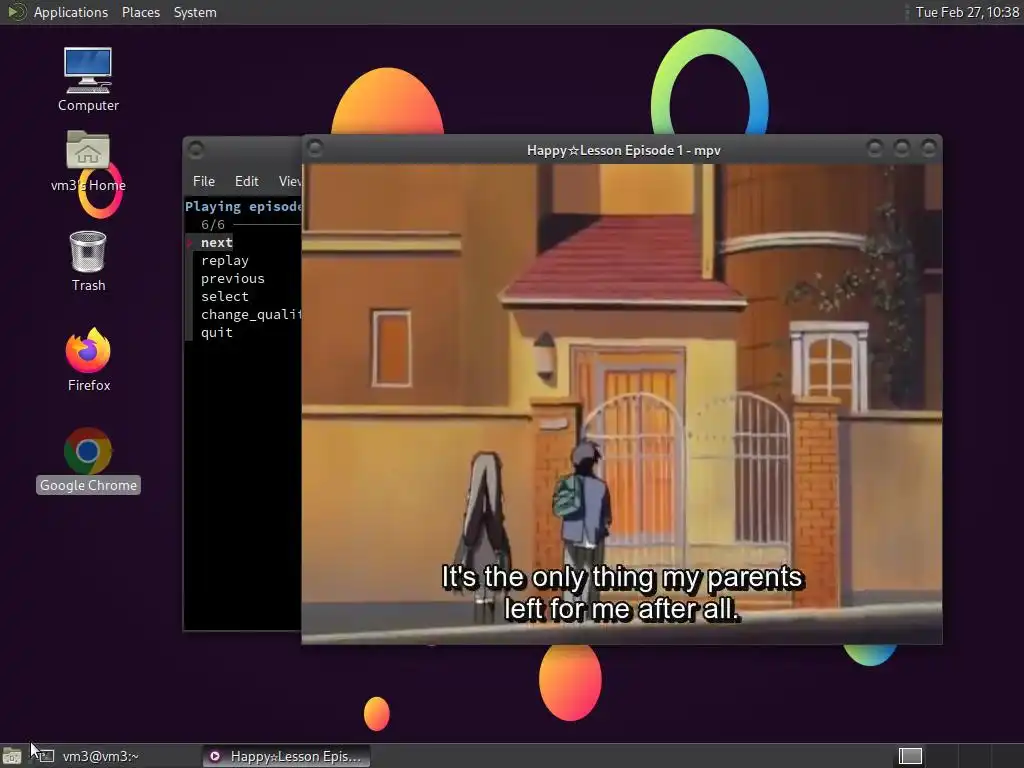Click the date and time clock
Screen dimensions: 1024x768
967,12
